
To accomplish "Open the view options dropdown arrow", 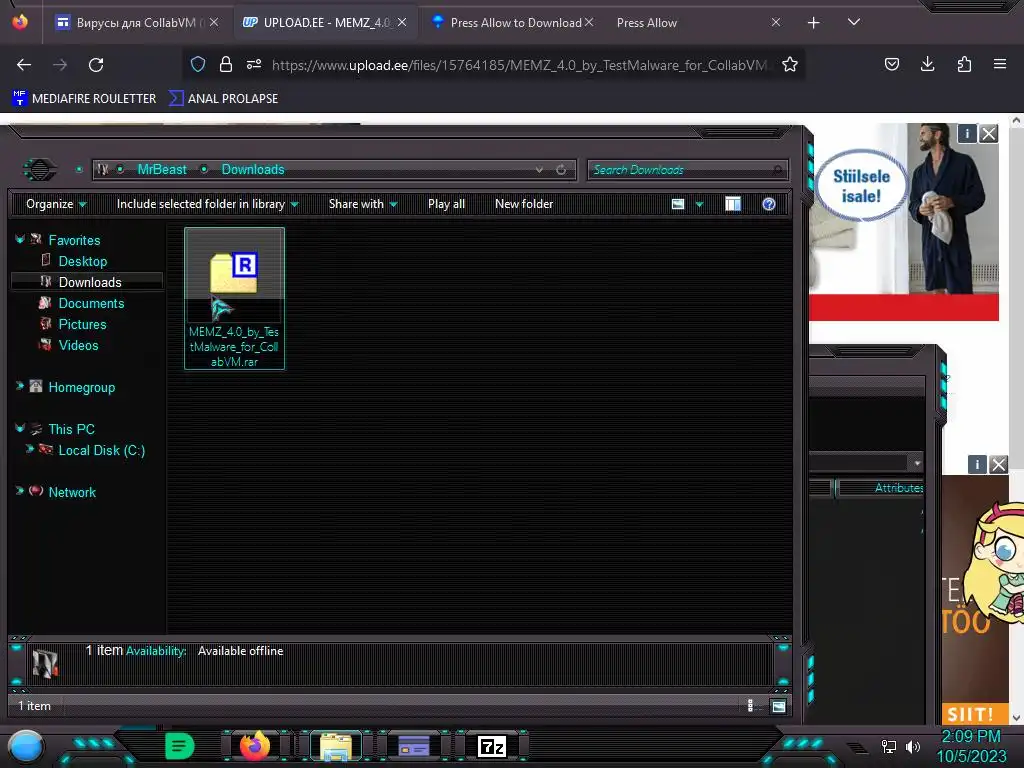I will coord(699,204).
